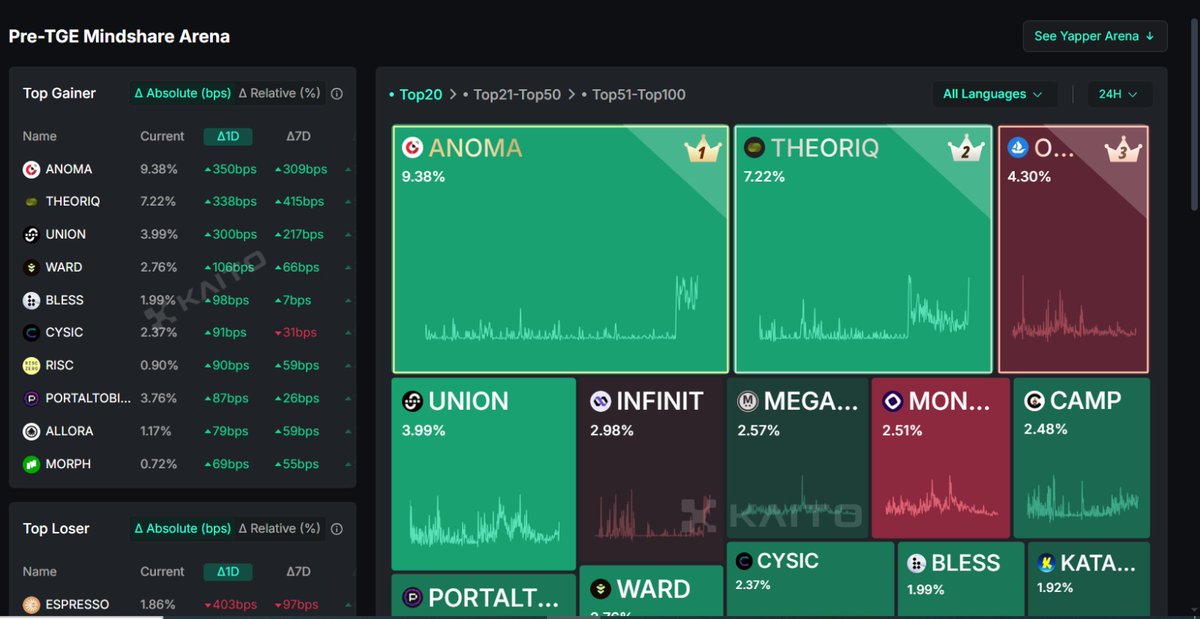The image size is (1200, 619).
Task: Click the rank 2 crown badge on THEORIQ
Action: [965, 150]
